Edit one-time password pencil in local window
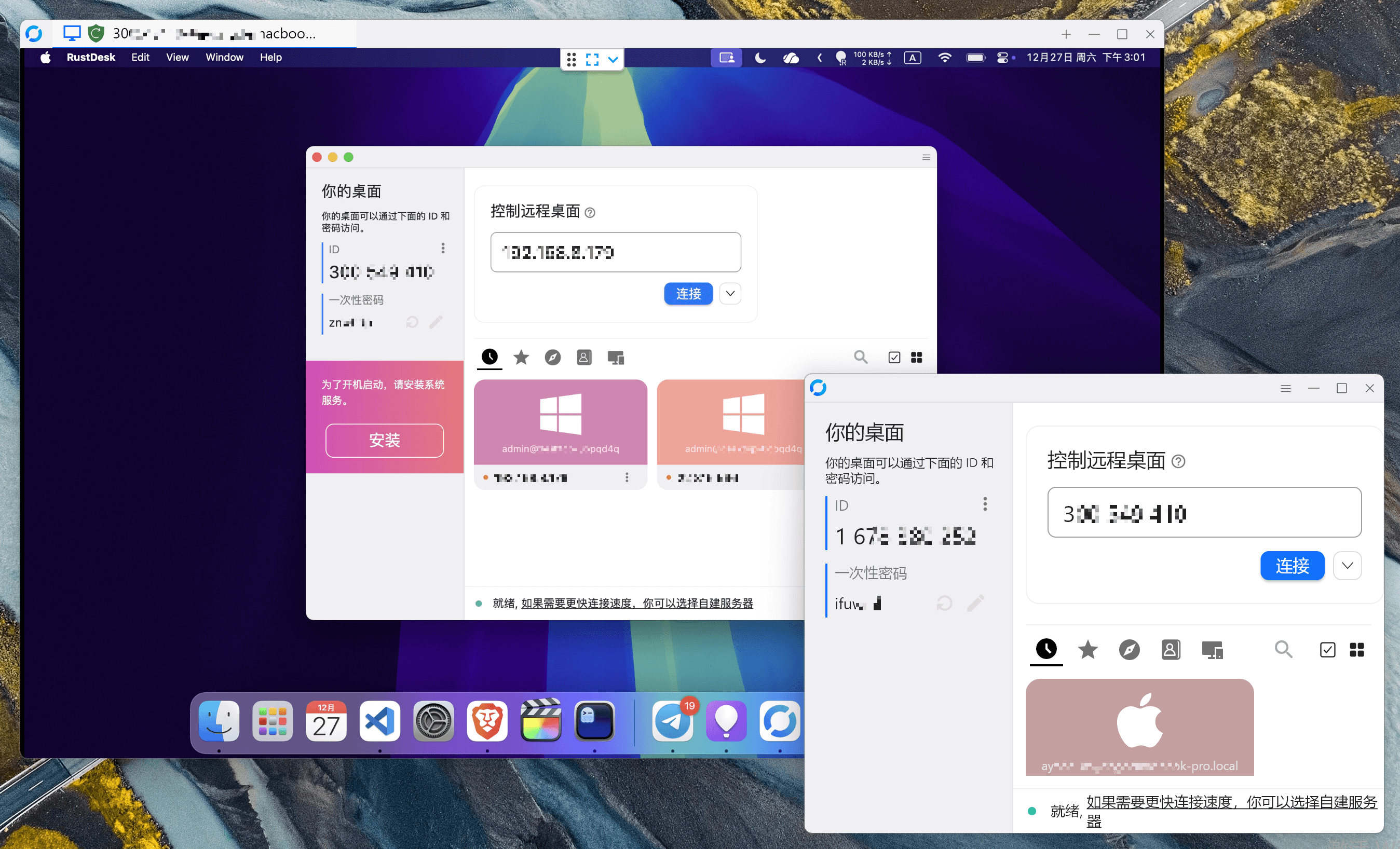 coord(975,603)
